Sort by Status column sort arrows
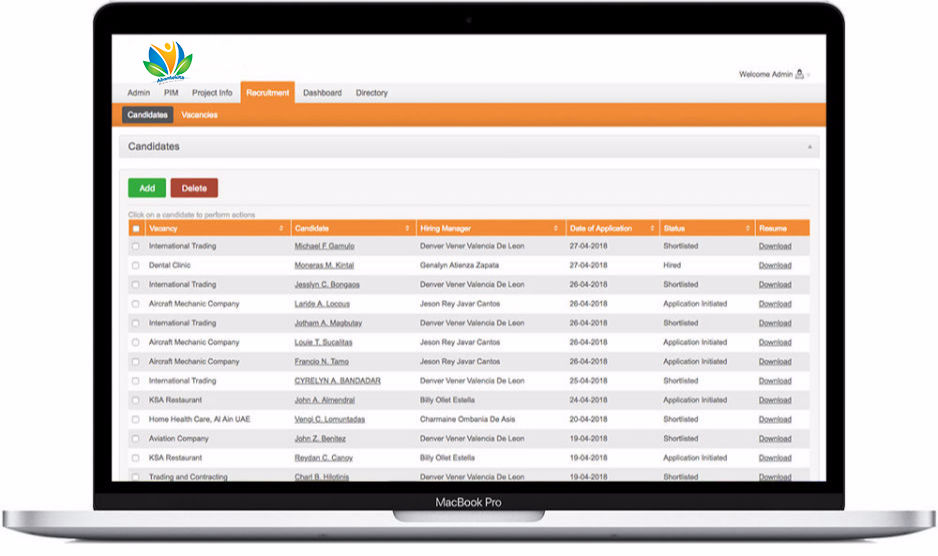 (x=746, y=229)
